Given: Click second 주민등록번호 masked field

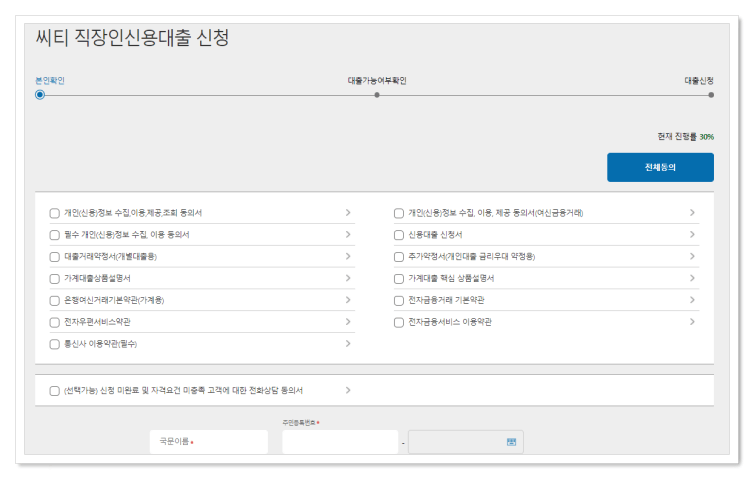Looking at the screenshot, I should click(x=465, y=441).
